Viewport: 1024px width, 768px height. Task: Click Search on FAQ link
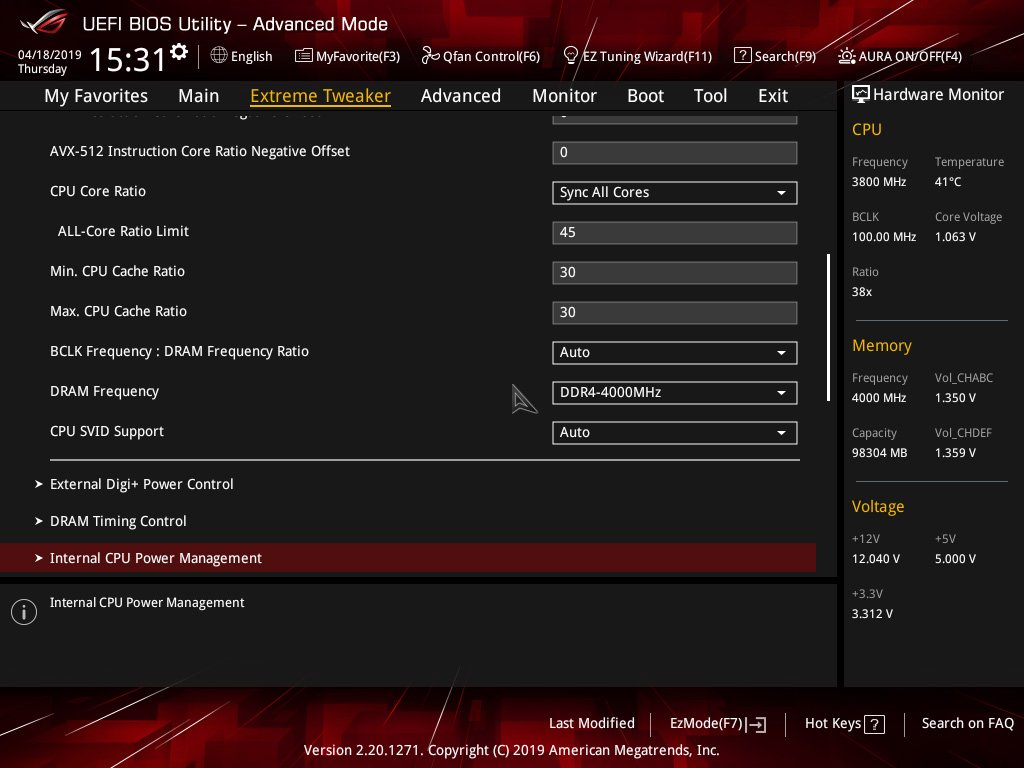tap(967, 723)
